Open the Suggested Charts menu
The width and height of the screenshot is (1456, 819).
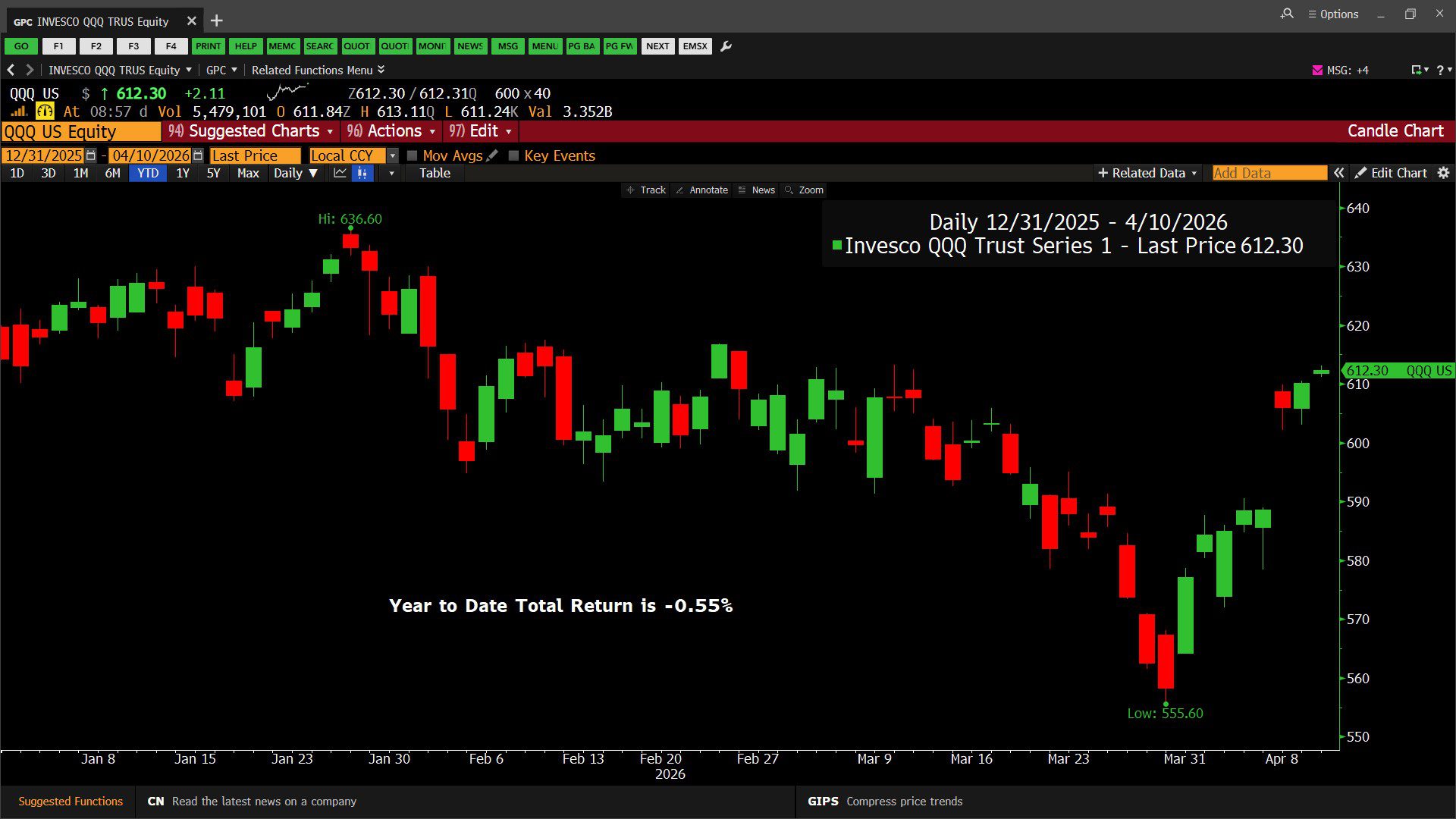point(253,131)
